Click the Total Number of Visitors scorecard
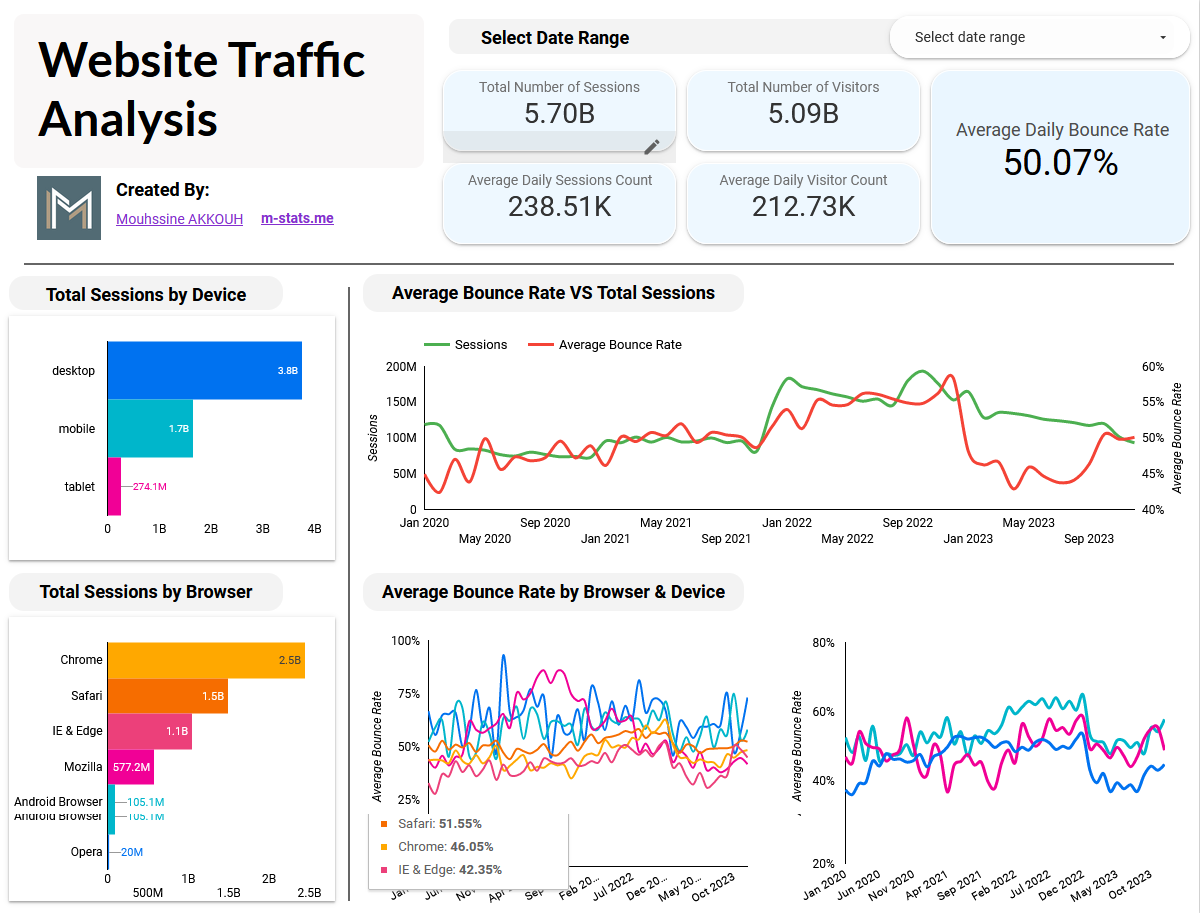The width and height of the screenshot is (1200, 913). pyautogui.click(x=803, y=110)
